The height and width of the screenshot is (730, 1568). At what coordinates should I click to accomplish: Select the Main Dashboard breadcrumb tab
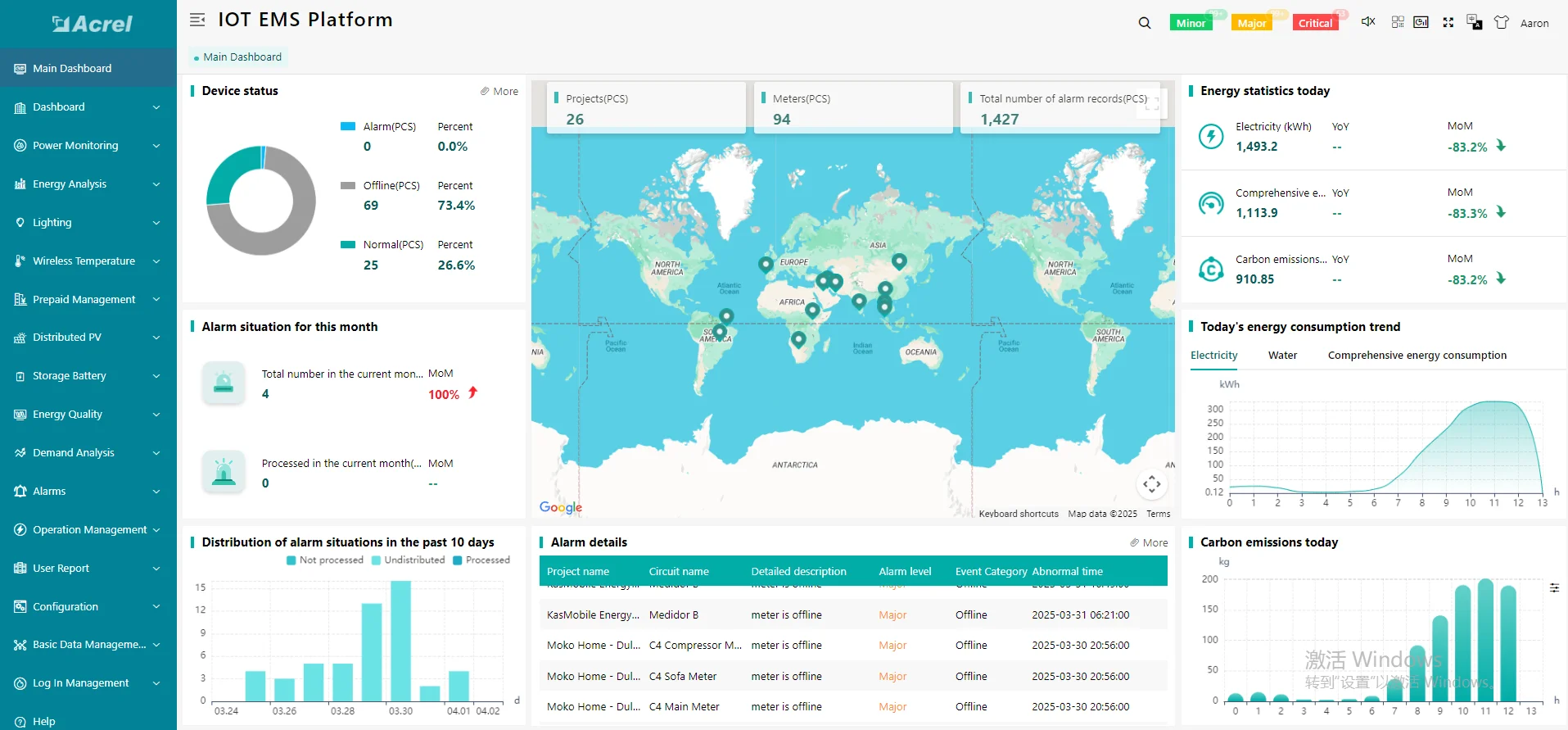coord(238,57)
